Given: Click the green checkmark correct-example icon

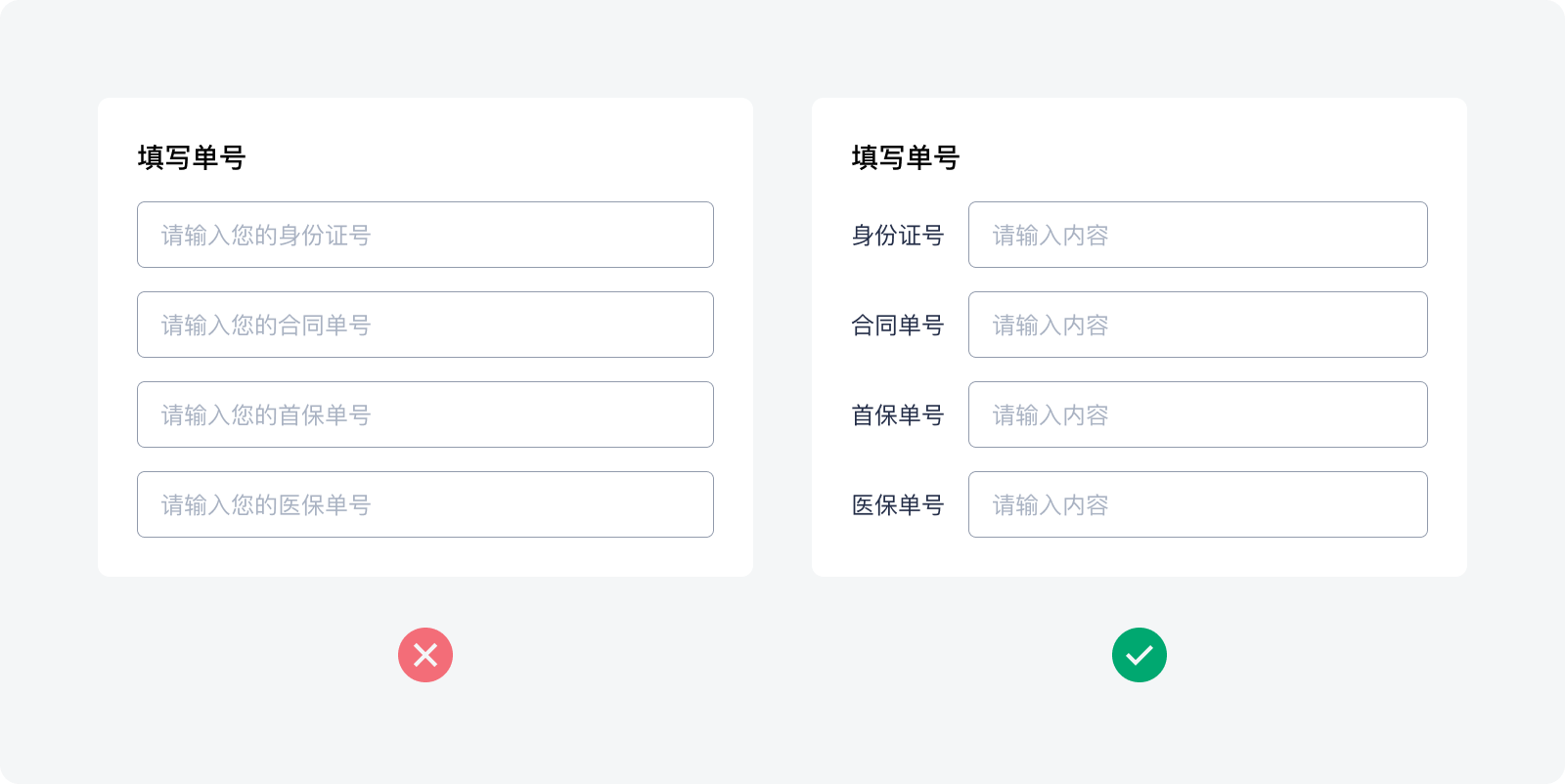Looking at the screenshot, I should (x=1140, y=655).
